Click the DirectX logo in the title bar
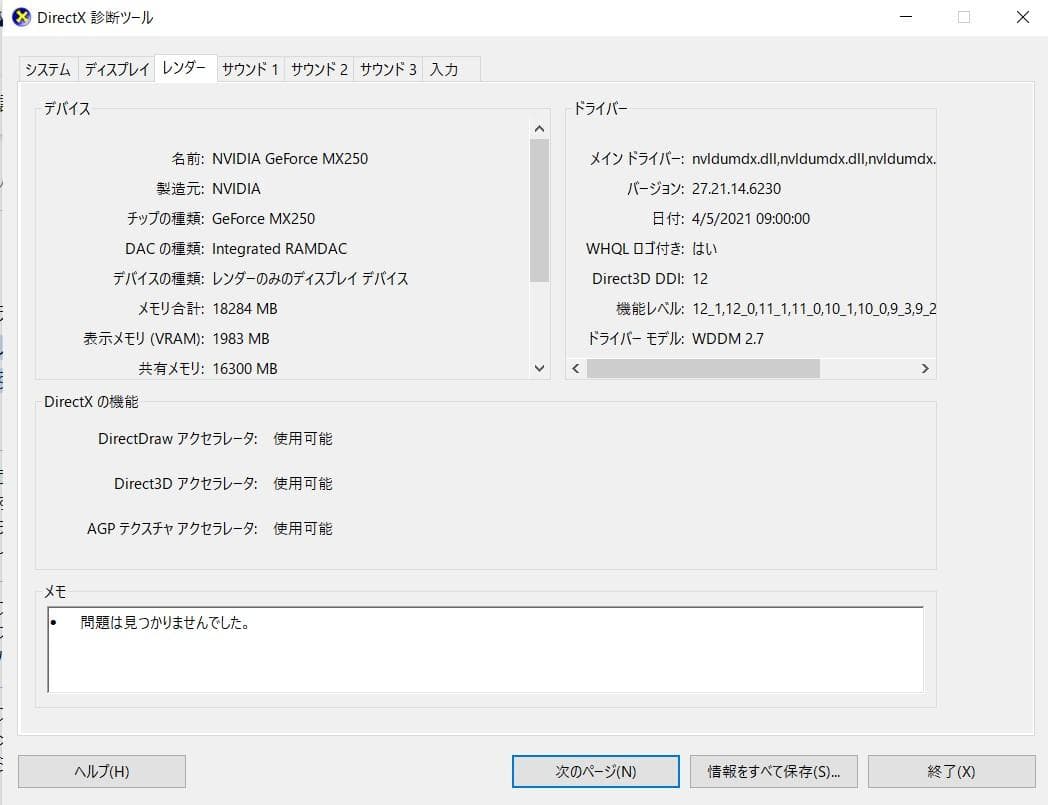Screen dimensions: 1048x805 (21, 17)
